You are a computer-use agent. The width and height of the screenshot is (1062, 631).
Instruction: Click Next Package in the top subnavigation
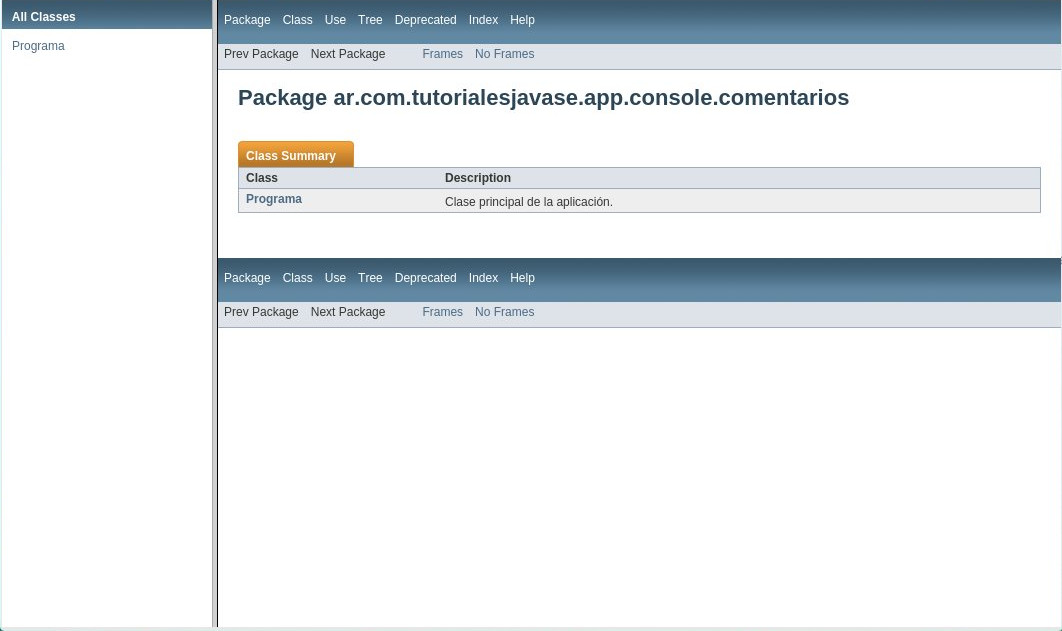348,54
